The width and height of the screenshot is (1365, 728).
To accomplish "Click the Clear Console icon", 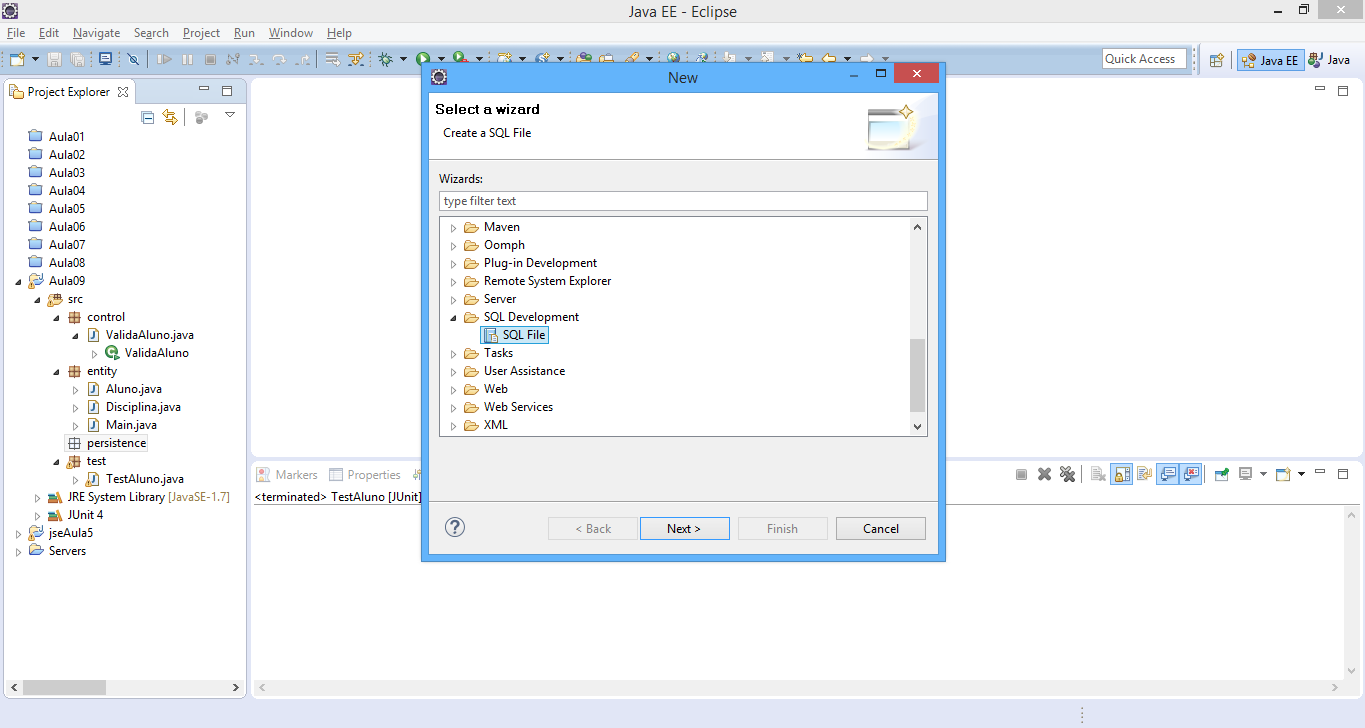I will [1098, 474].
